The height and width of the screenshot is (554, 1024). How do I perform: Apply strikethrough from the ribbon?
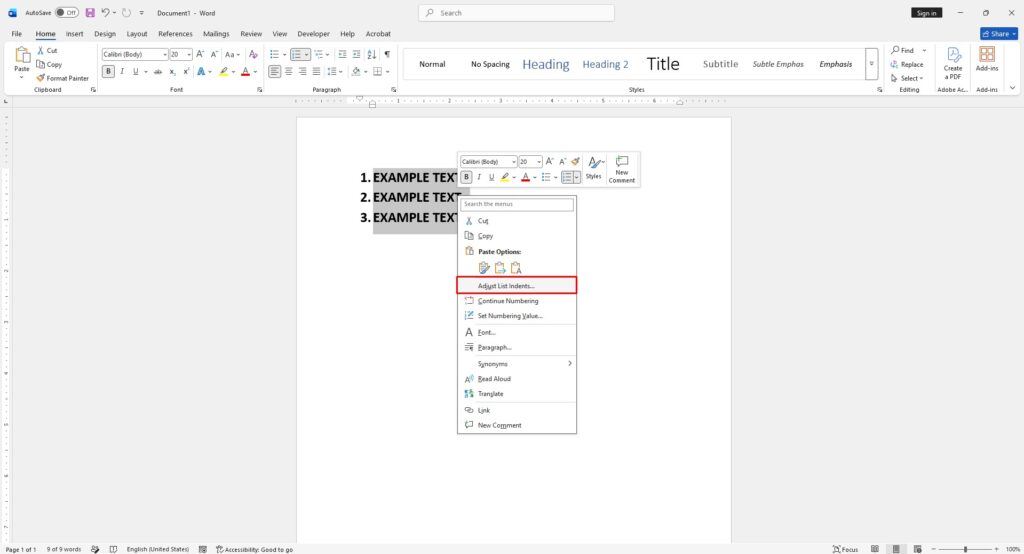[x=157, y=72]
